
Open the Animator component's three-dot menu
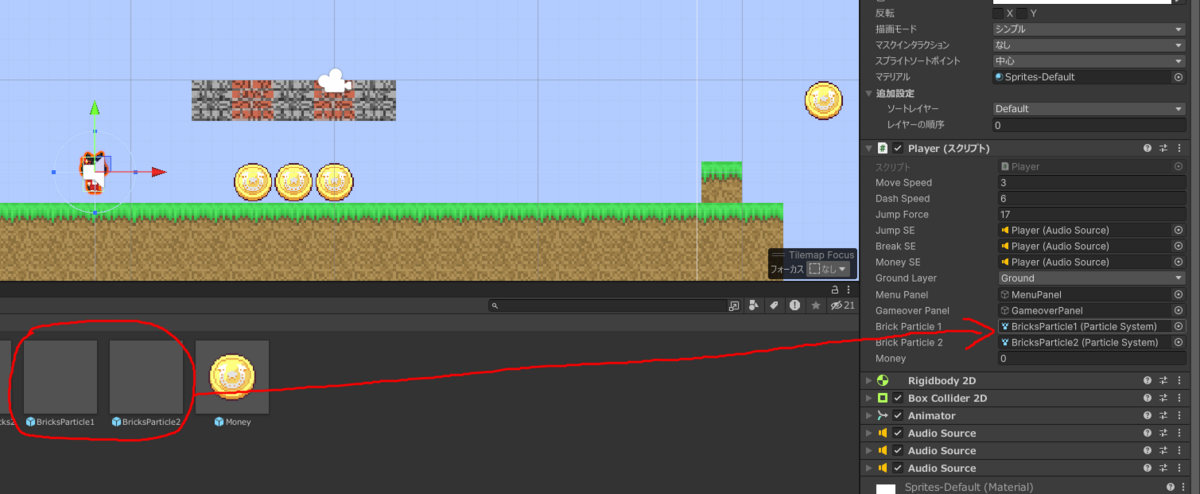pos(1180,415)
